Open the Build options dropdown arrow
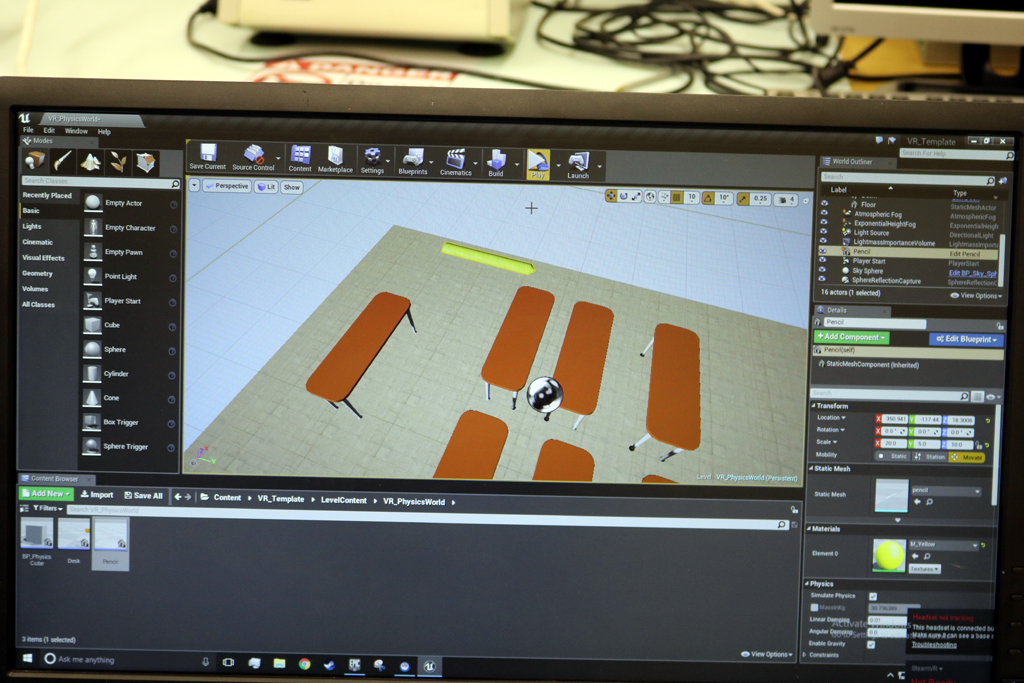This screenshot has height=683, width=1024. [x=517, y=164]
